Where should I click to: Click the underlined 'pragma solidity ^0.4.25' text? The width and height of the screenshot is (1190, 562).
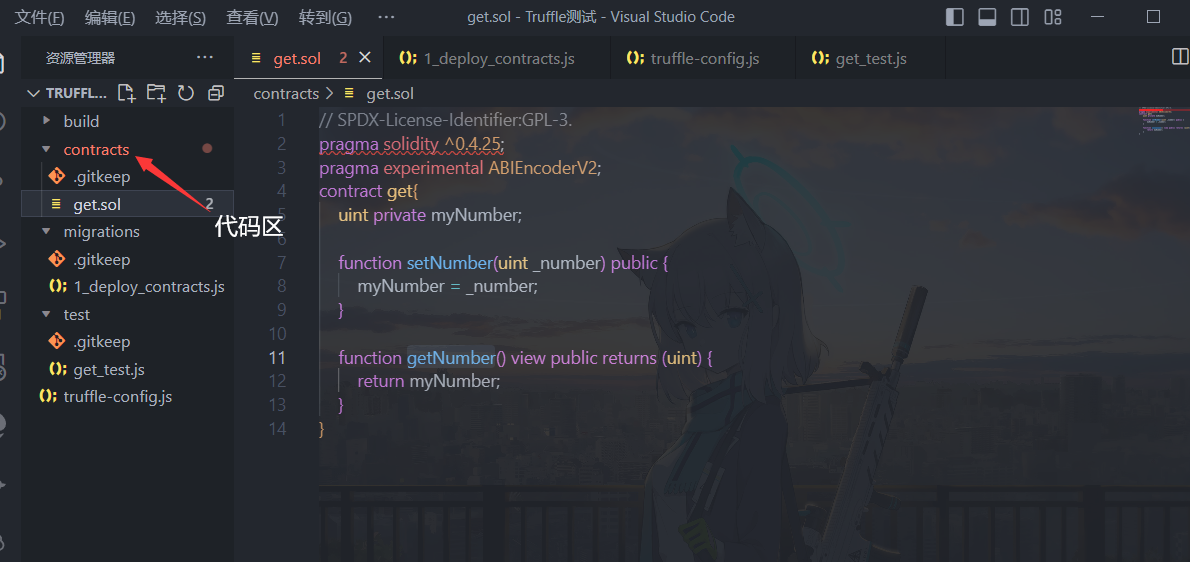tap(412, 143)
